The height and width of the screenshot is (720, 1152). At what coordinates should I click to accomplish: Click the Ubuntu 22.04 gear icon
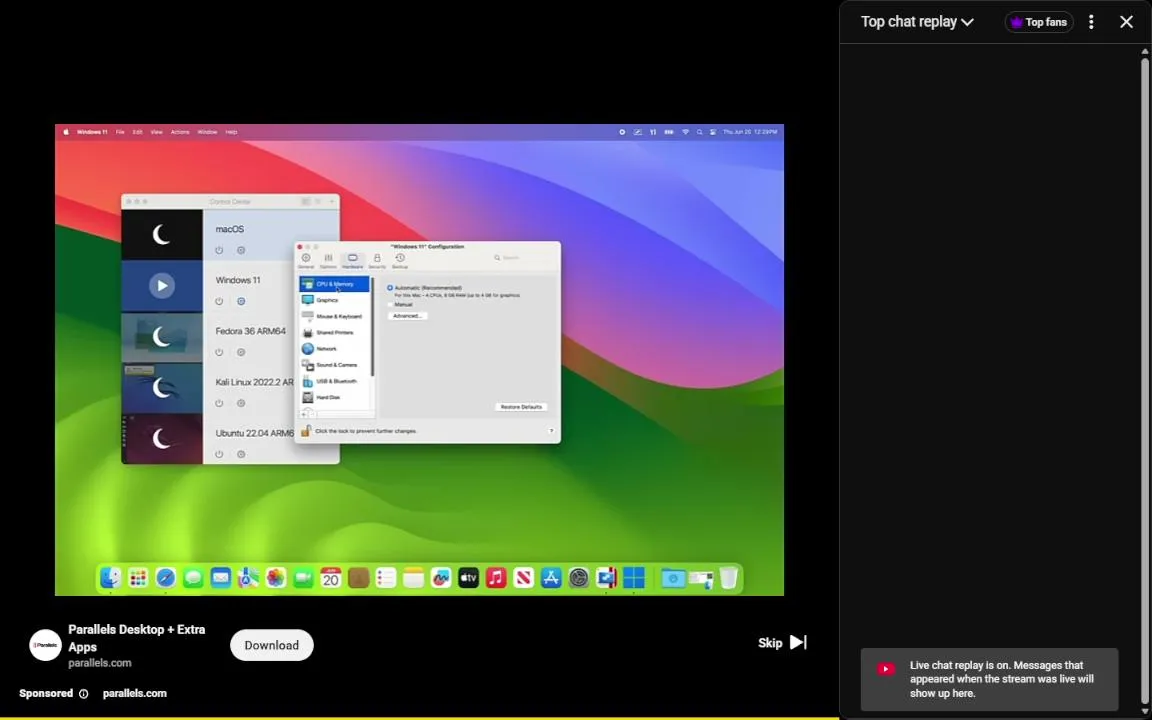tap(241, 454)
